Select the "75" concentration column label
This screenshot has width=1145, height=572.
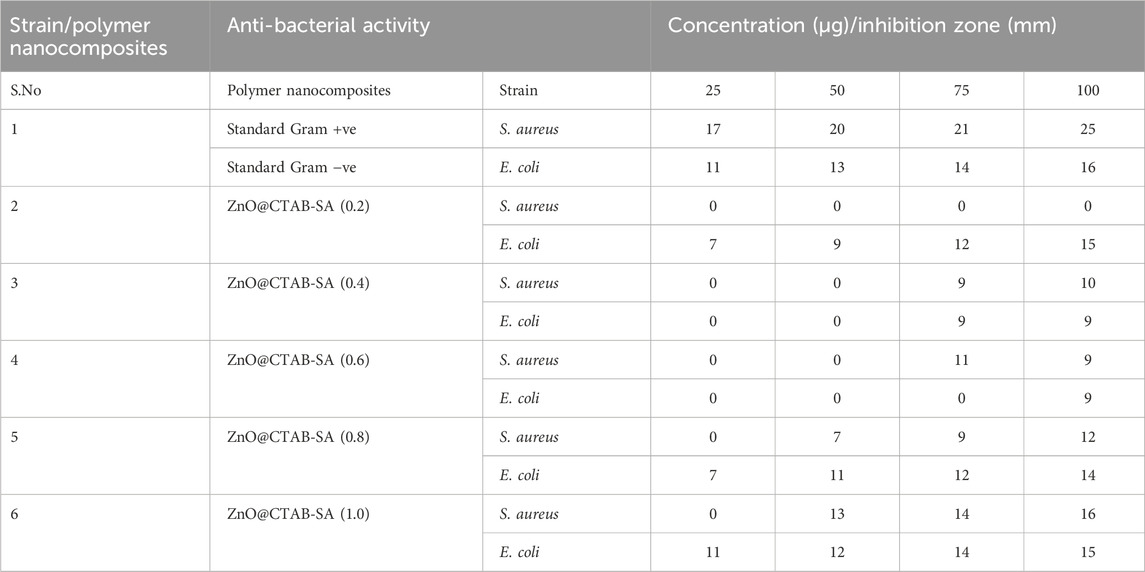(961, 90)
